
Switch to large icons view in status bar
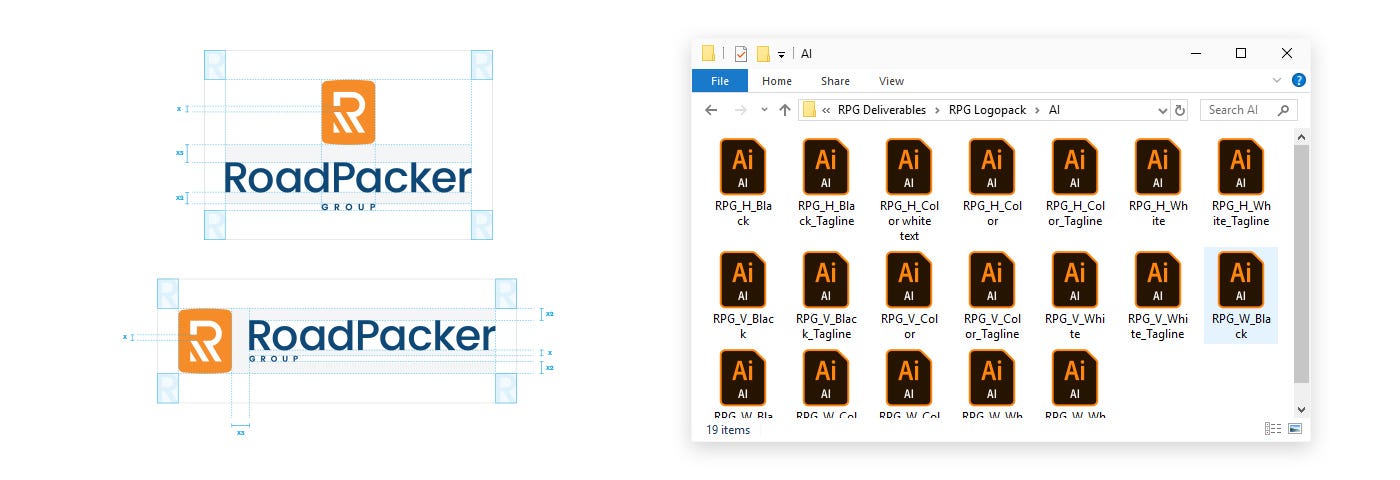coord(1295,429)
